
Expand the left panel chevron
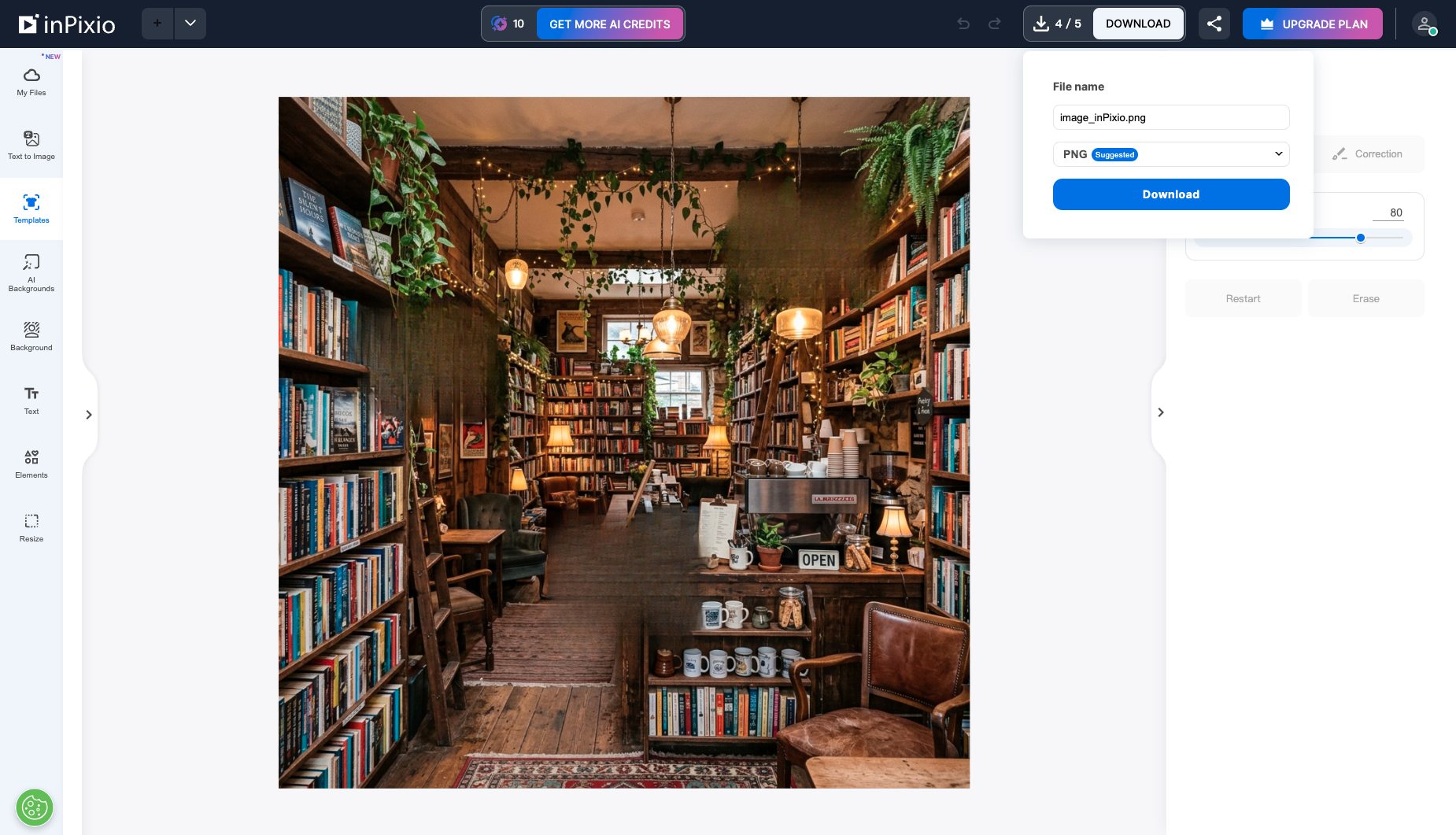click(x=89, y=415)
